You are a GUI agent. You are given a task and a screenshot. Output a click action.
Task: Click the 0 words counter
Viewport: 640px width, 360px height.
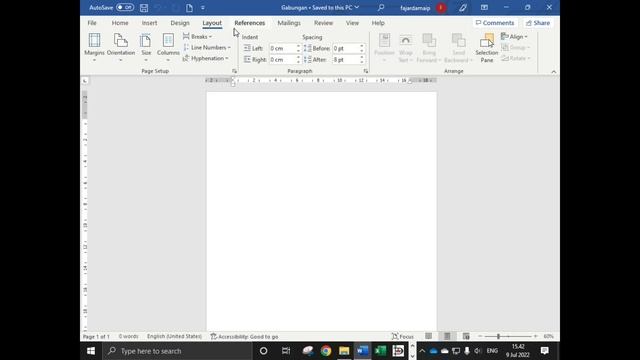click(x=128, y=337)
